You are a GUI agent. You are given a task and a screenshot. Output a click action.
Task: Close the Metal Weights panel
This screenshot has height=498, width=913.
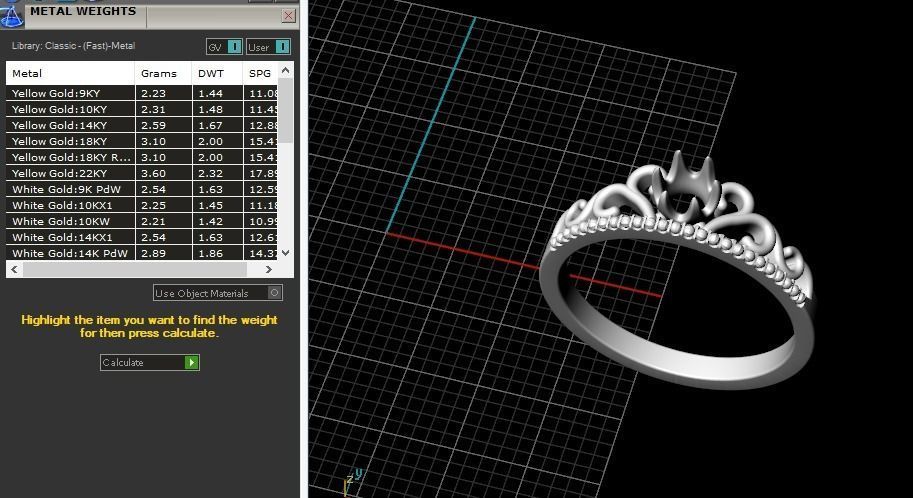point(288,16)
